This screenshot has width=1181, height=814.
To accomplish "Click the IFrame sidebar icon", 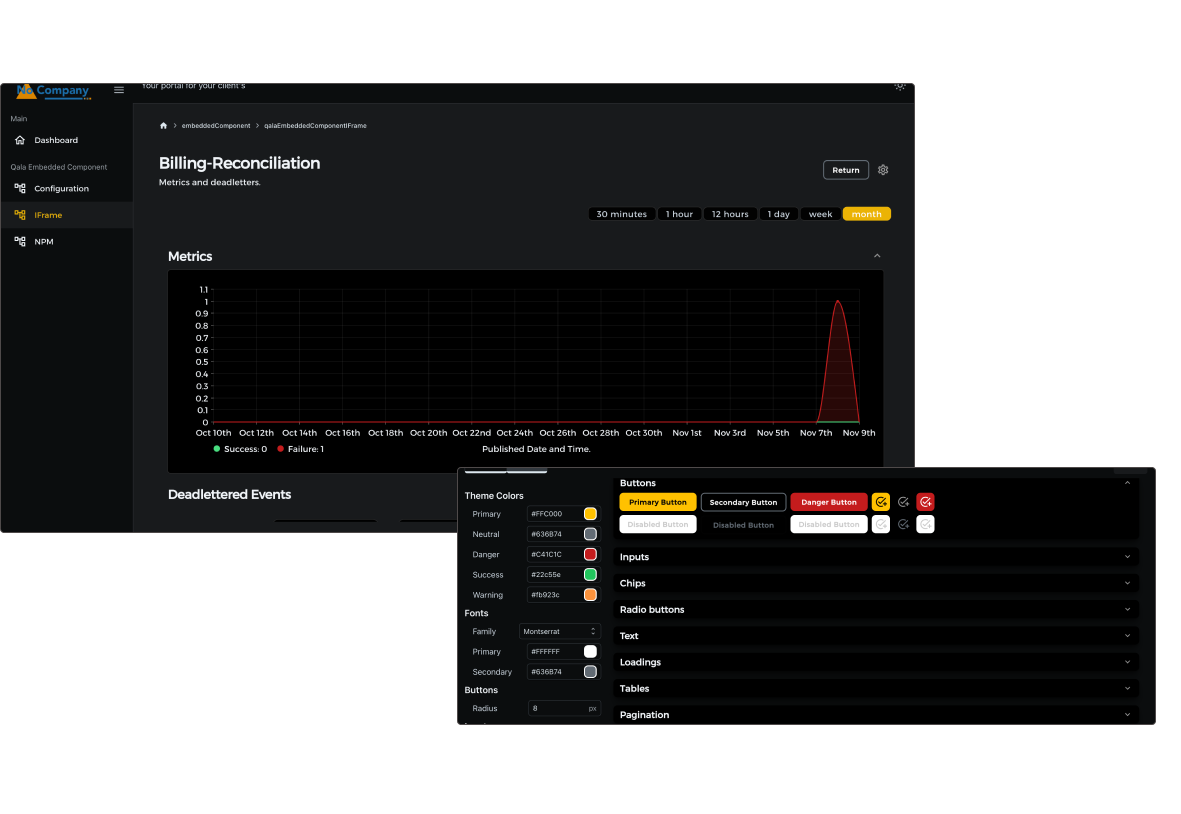I will [20, 215].
